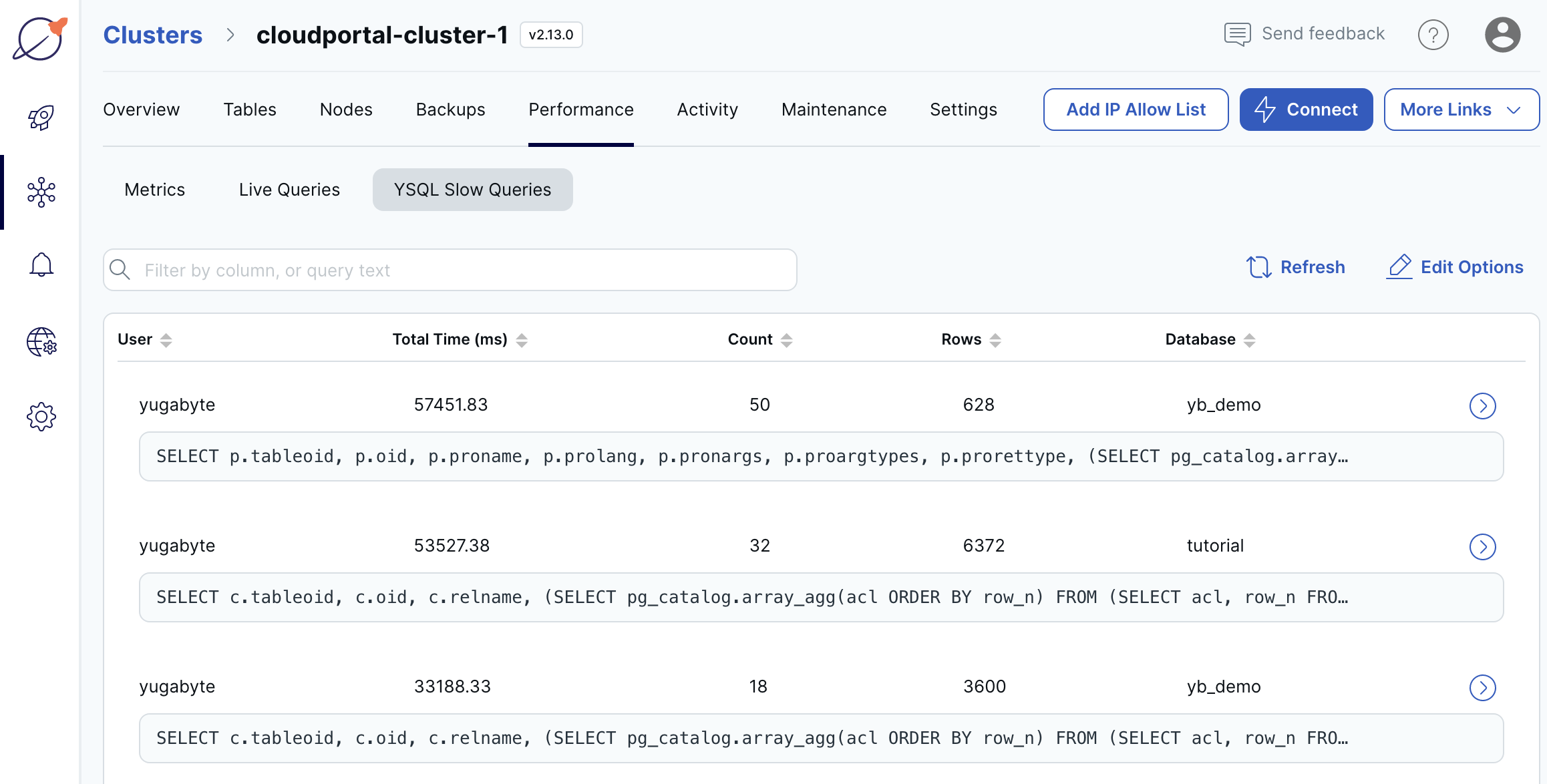Refresh the slow queries list

click(1296, 266)
